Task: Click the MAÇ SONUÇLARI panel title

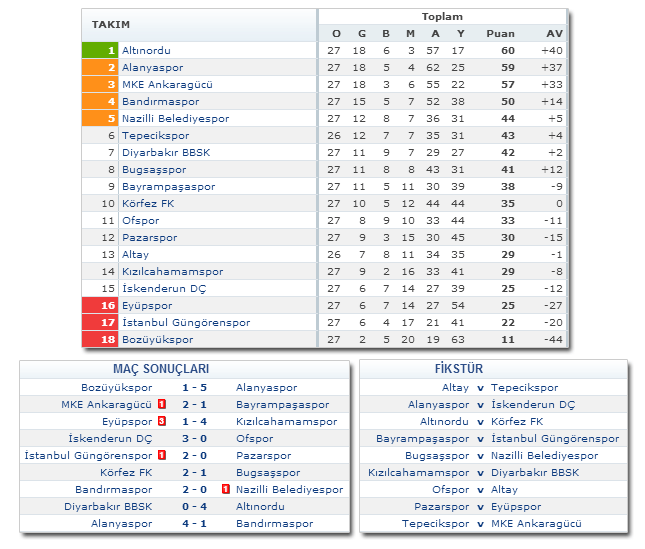Action: (188, 369)
